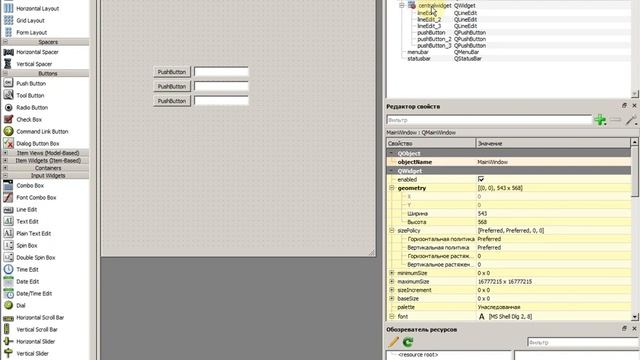Select the Font Combo Box icon
The image size is (640, 360).
pos(8,197)
